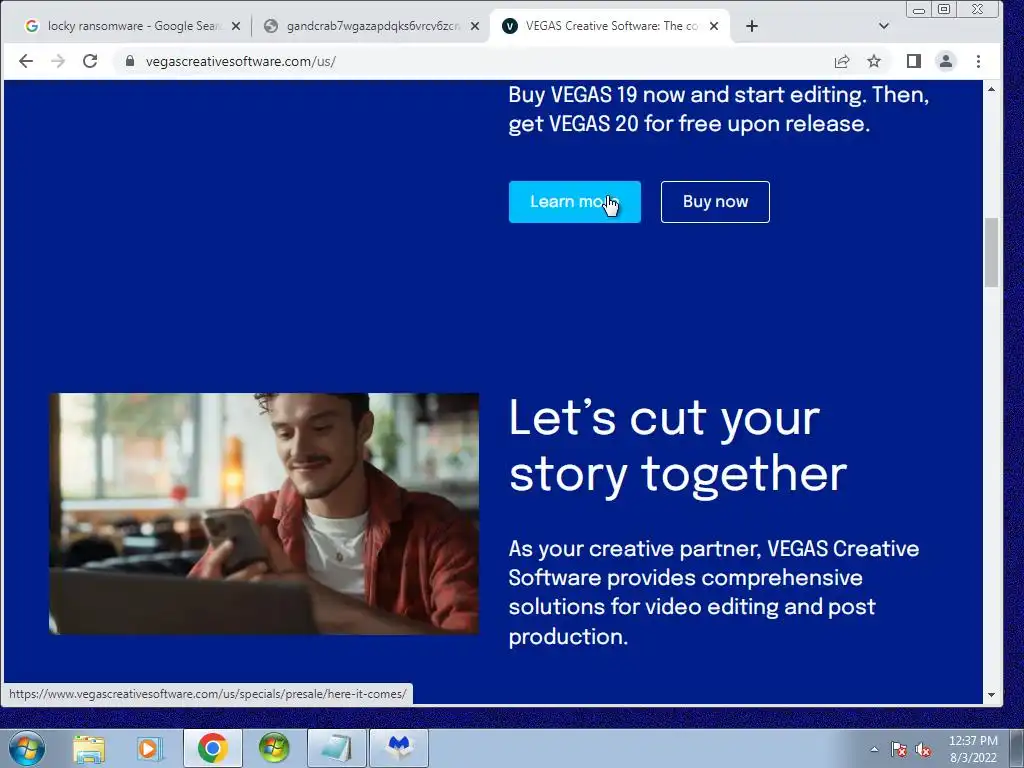Open the Action Center flag icon
Image resolution: width=1024 pixels, height=768 pixels.
[x=899, y=750]
